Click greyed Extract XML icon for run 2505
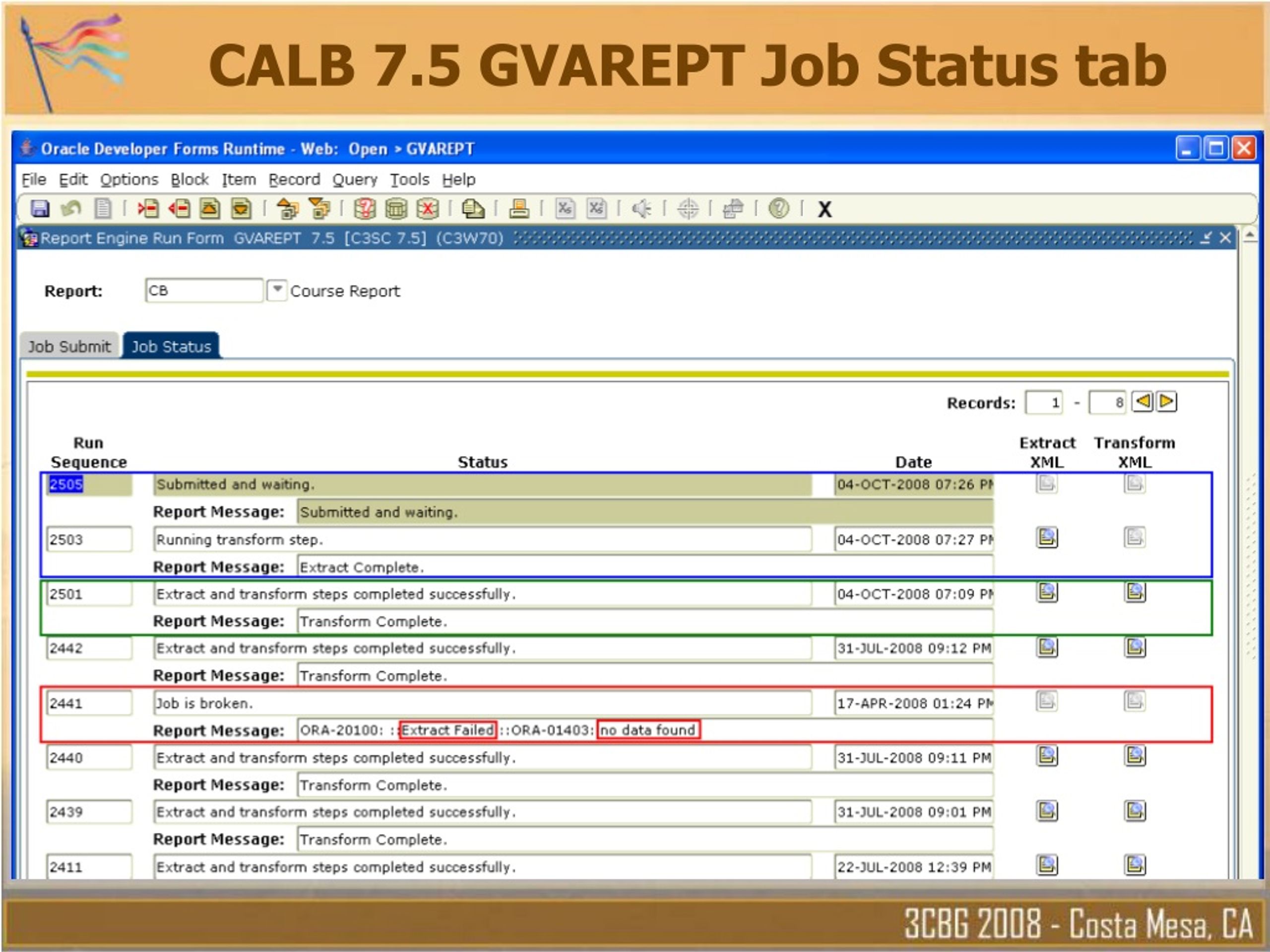This screenshot has height=952, width=1270. pyautogui.click(x=1047, y=483)
